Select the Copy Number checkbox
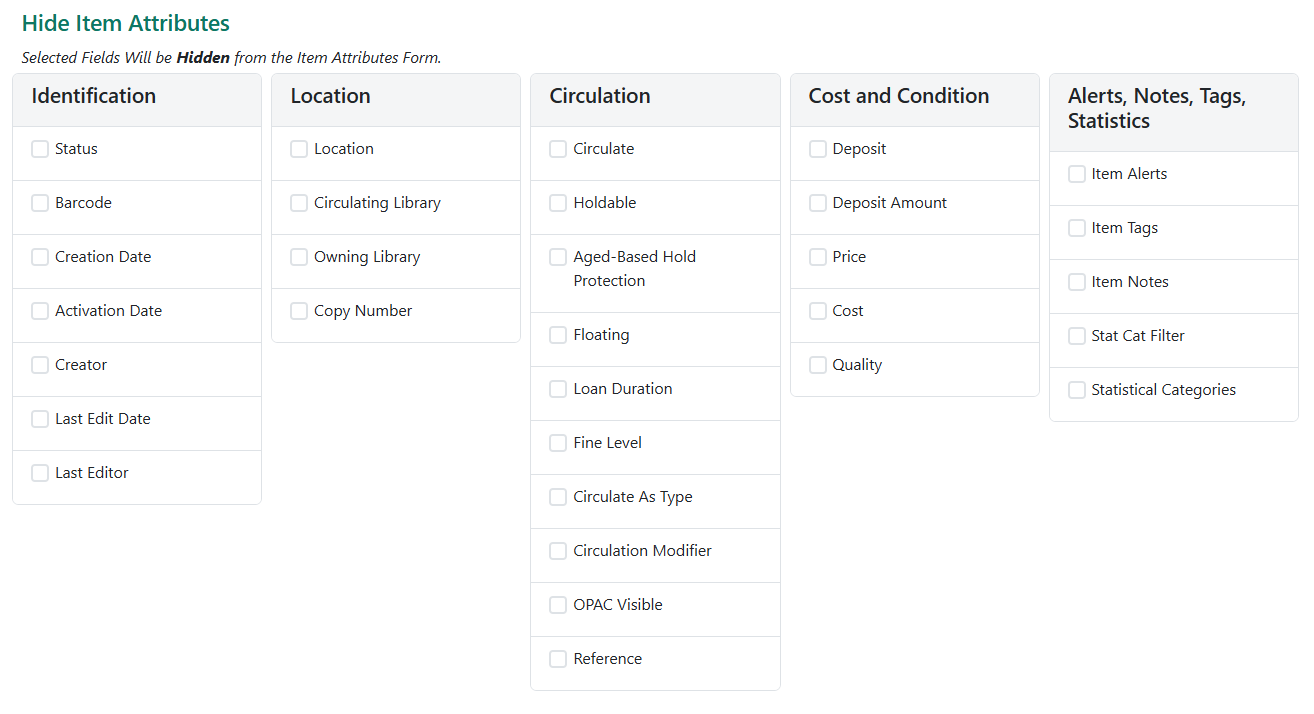The width and height of the screenshot is (1314, 714). pyautogui.click(x=298, y=310)
